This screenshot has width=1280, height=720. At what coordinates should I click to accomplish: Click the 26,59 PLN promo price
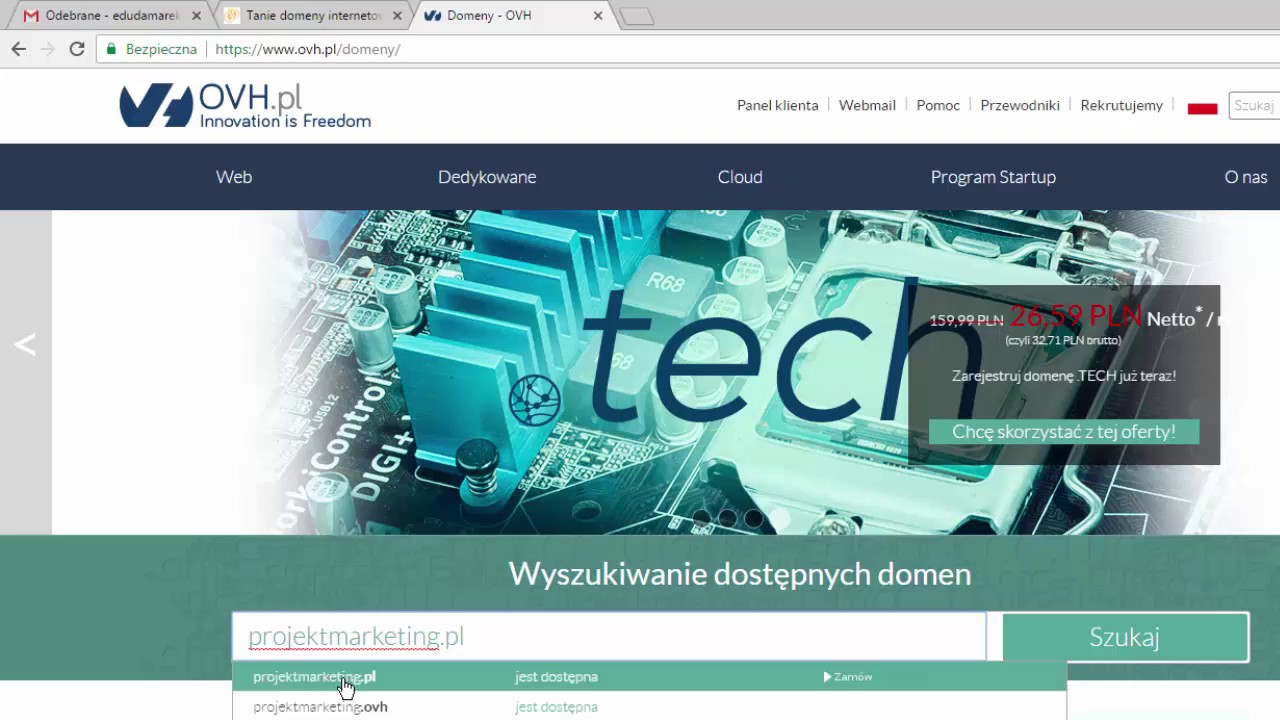1075,316
